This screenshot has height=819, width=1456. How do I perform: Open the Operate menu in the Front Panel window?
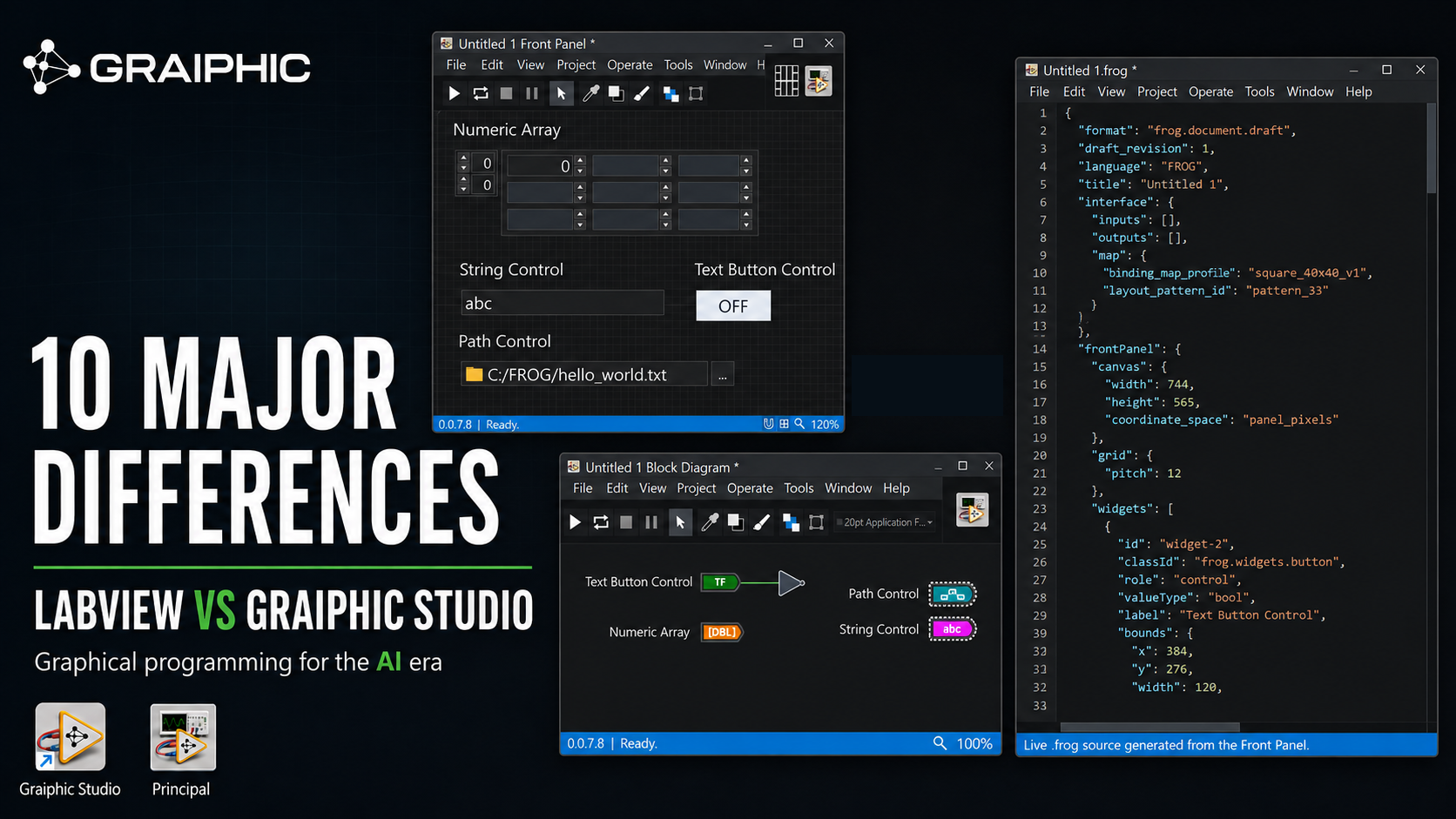click(630, 65)
